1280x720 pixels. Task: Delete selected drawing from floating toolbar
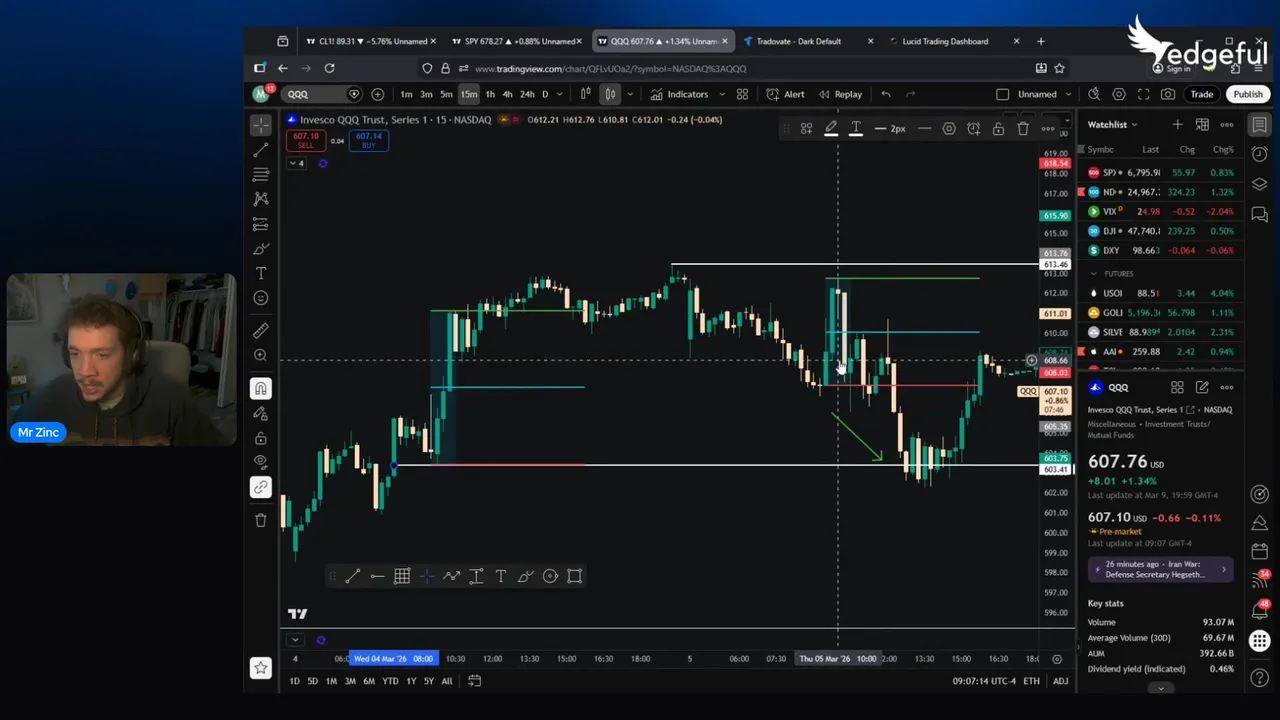(x=1023, y=128)
